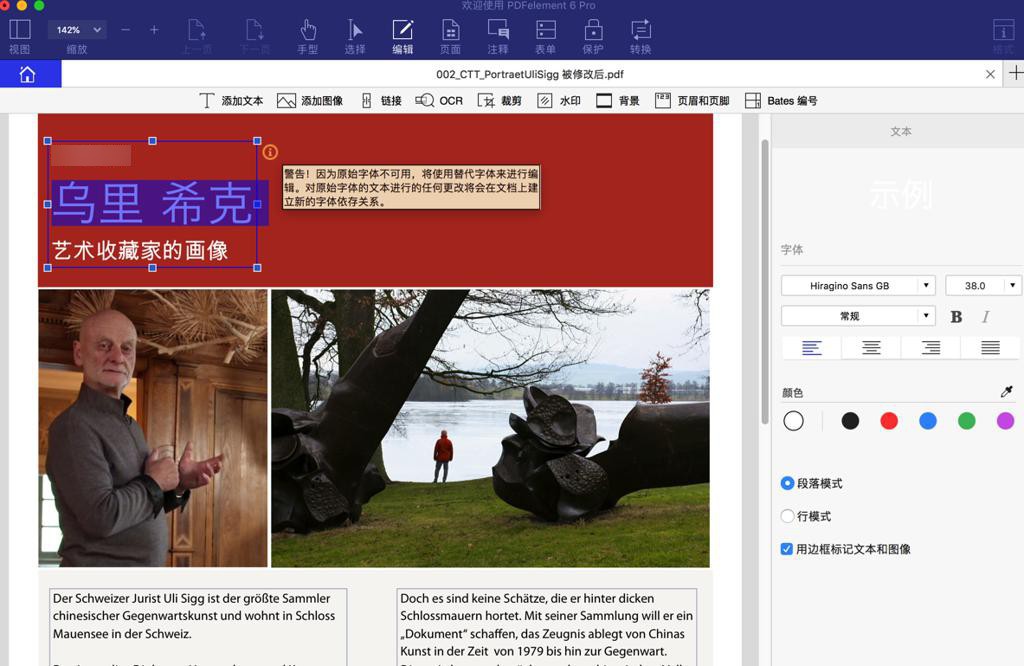Pick color with the eyedropper
The height and width of the screenshot is (666, 1024).
tap(1006, 392)
